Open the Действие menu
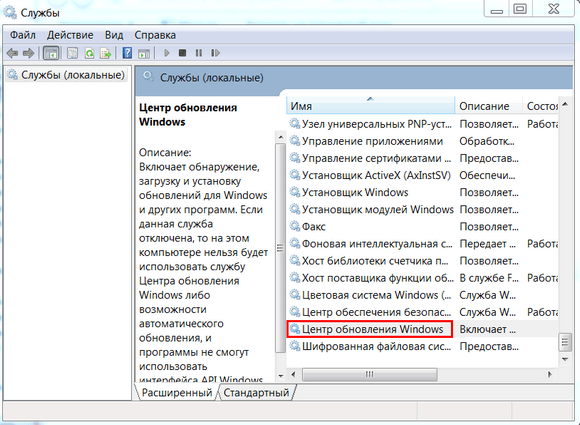The image size is (580, 425). (70, 35)
